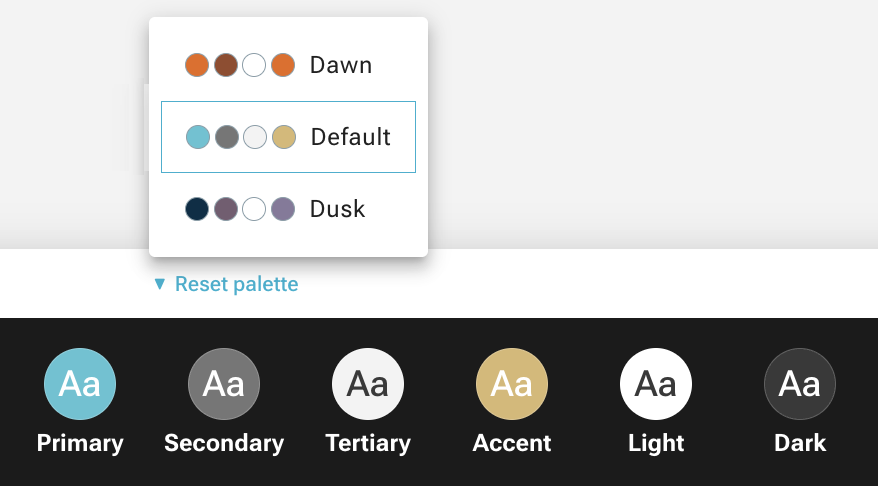Select the Dawn palette option
878x486 pixels.
point(288,65)
